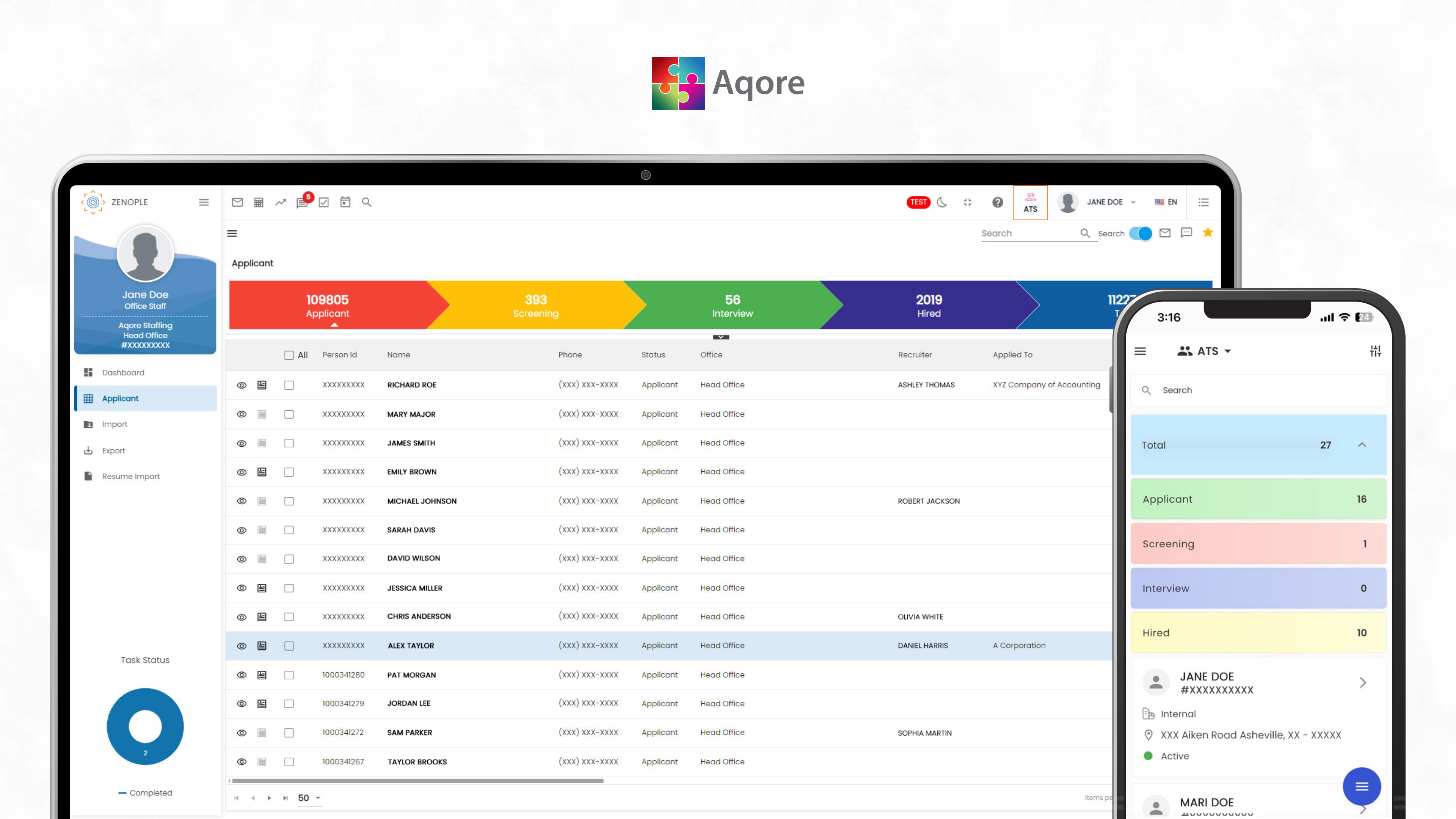View details of RICHARD ROE using the eye icon

pyautogui.click(x=242, y=385)
